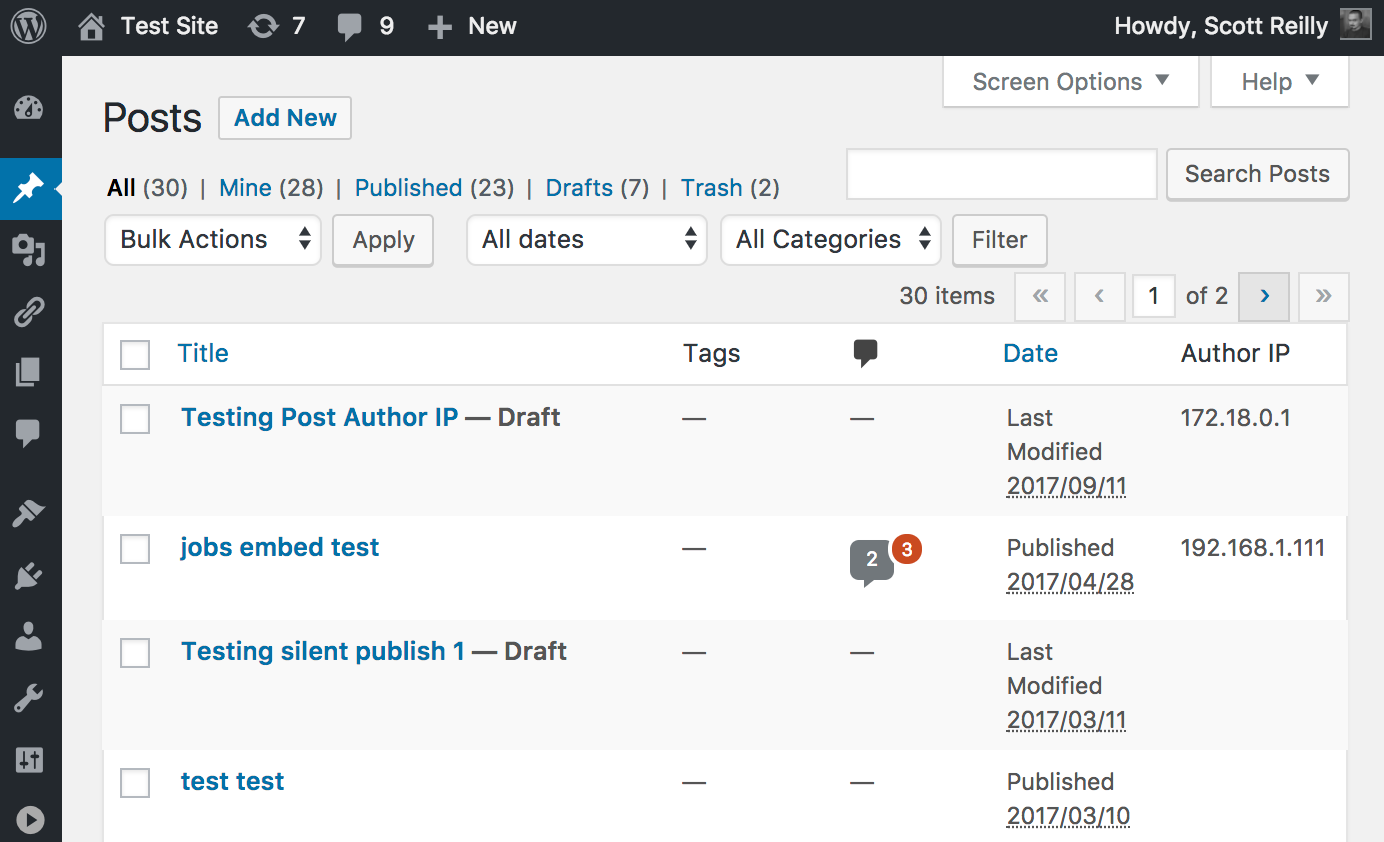1384x842 pixels.
Task: Select the 'jobs embed test' post checkbox
Action: [x=135, y=549]
